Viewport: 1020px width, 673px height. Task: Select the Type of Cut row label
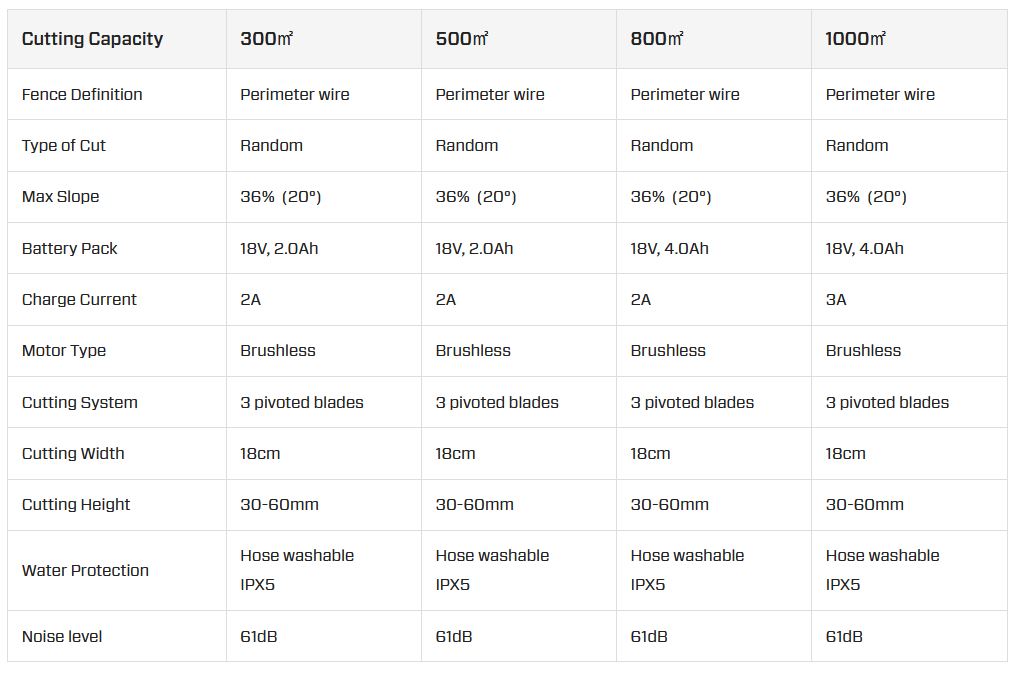click(64, 145)
